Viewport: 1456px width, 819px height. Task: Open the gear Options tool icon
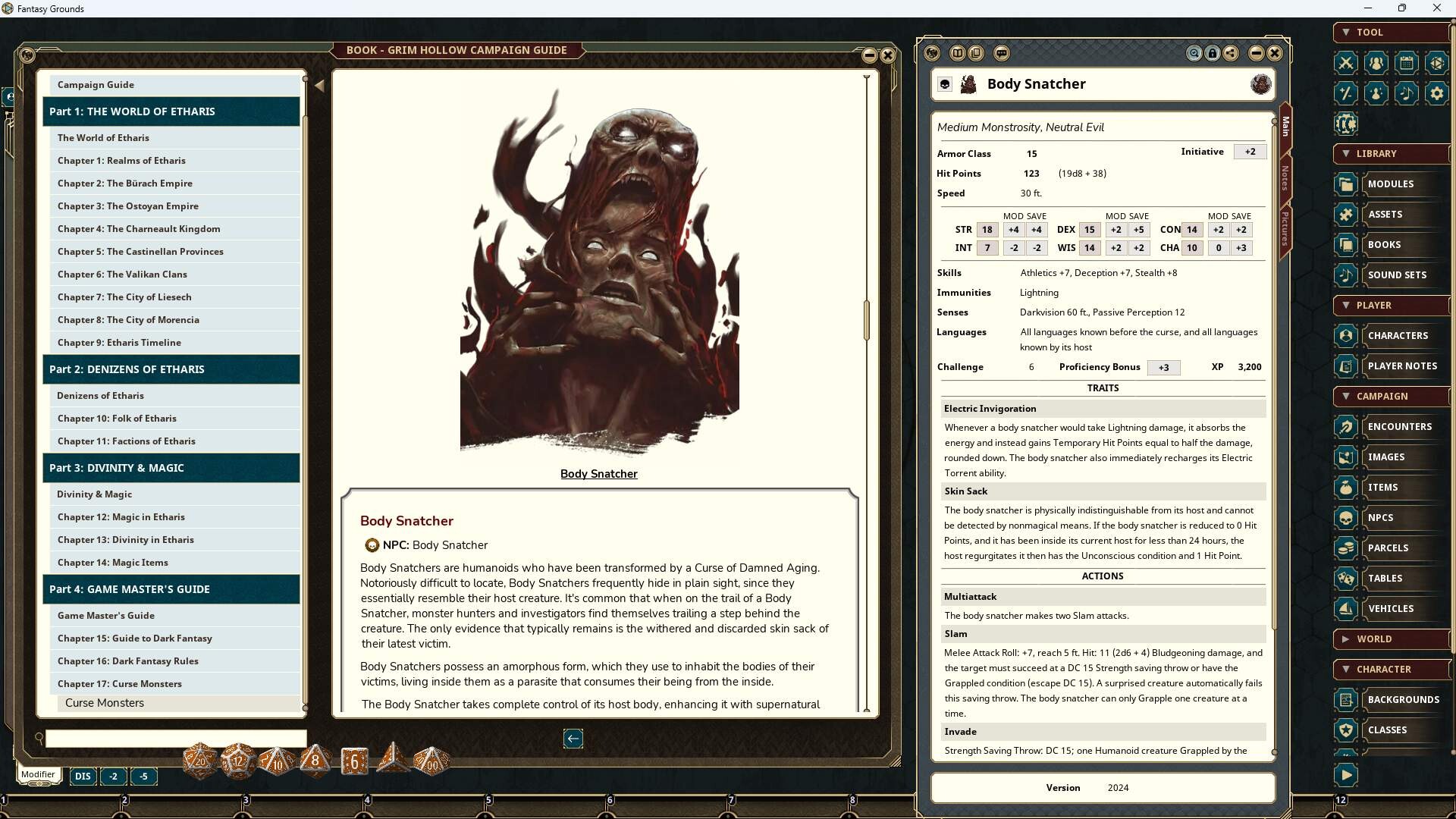click(1436, 93)
